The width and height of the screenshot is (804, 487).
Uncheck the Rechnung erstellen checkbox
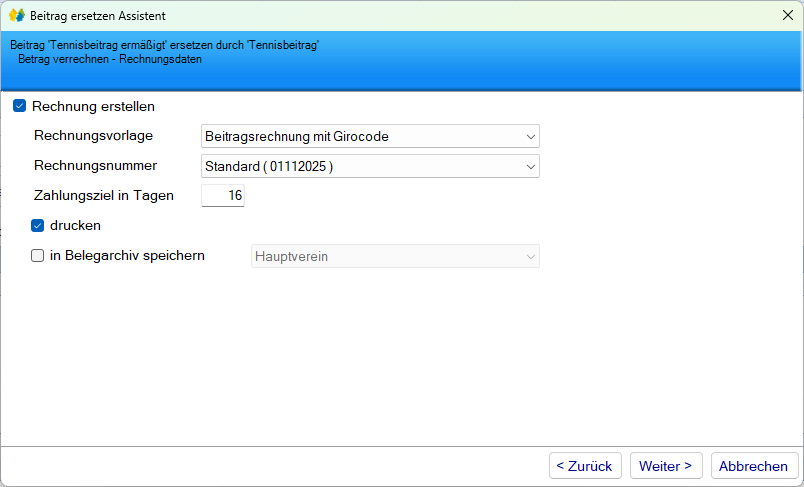[19, 106]
